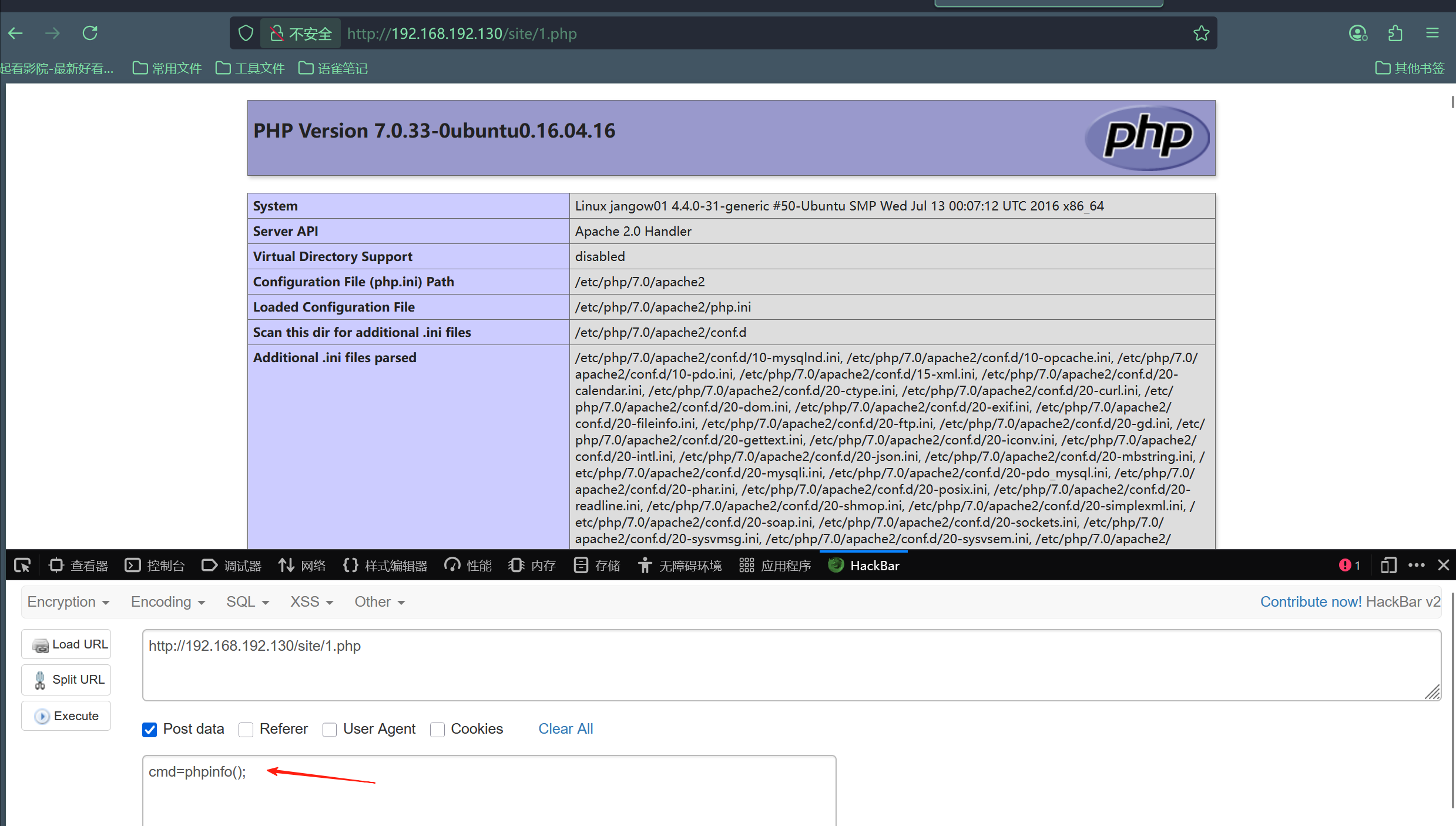The height and width of the screenshot is (826, 1456).
Task: Switch to the 性能 performance tab
Action: pyautogui.click(x=468, y=566)
